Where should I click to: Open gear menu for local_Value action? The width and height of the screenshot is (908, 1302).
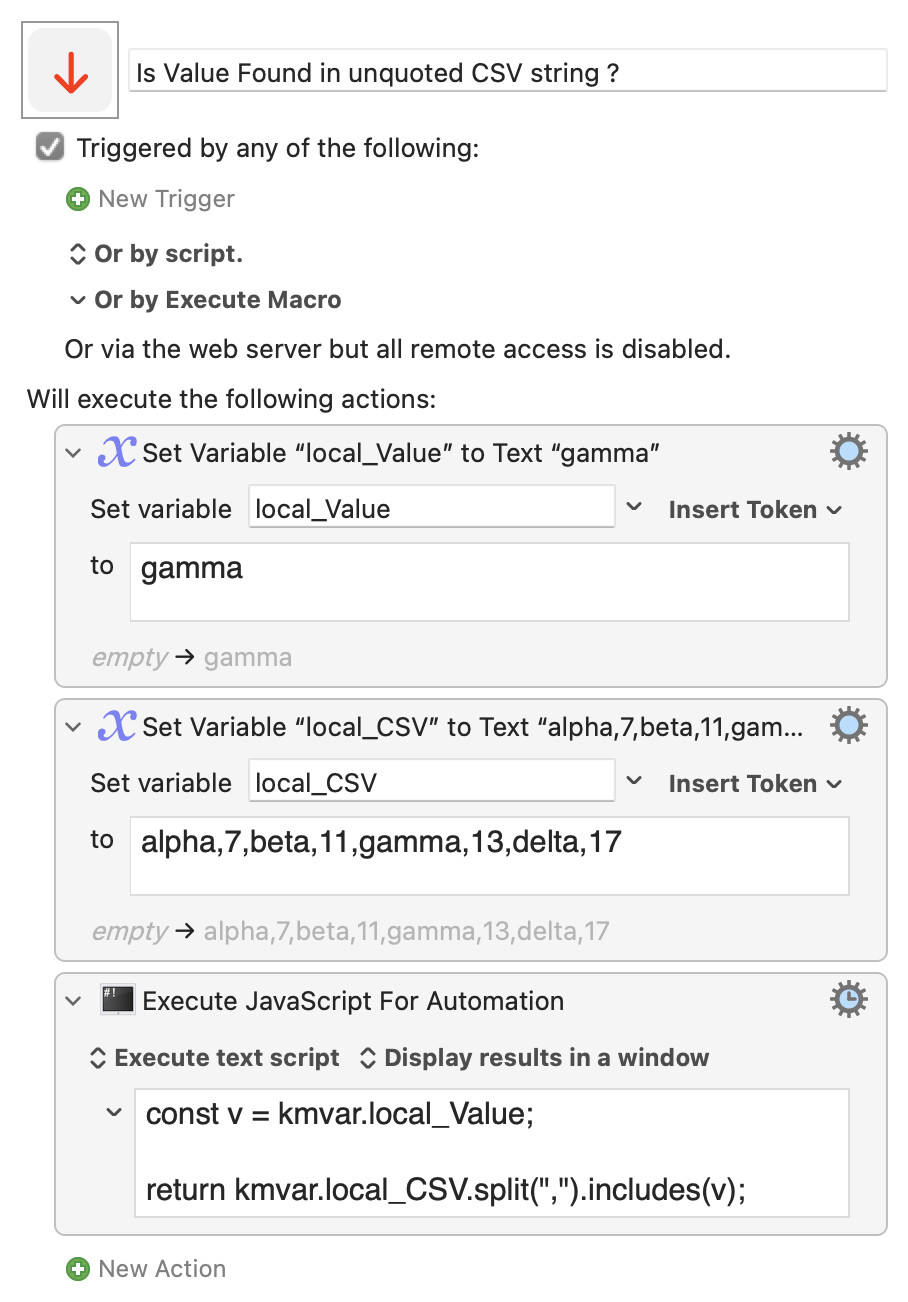coord(849,453)
